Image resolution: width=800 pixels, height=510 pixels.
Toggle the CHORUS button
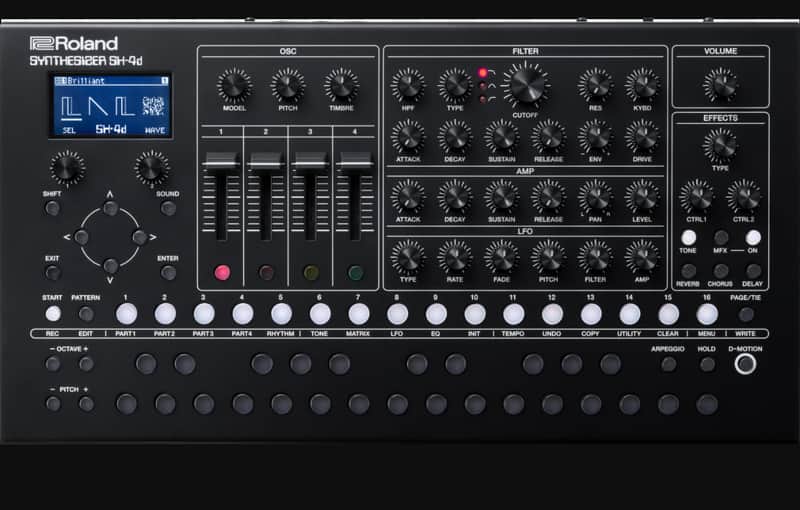click(x=721, y=271)
